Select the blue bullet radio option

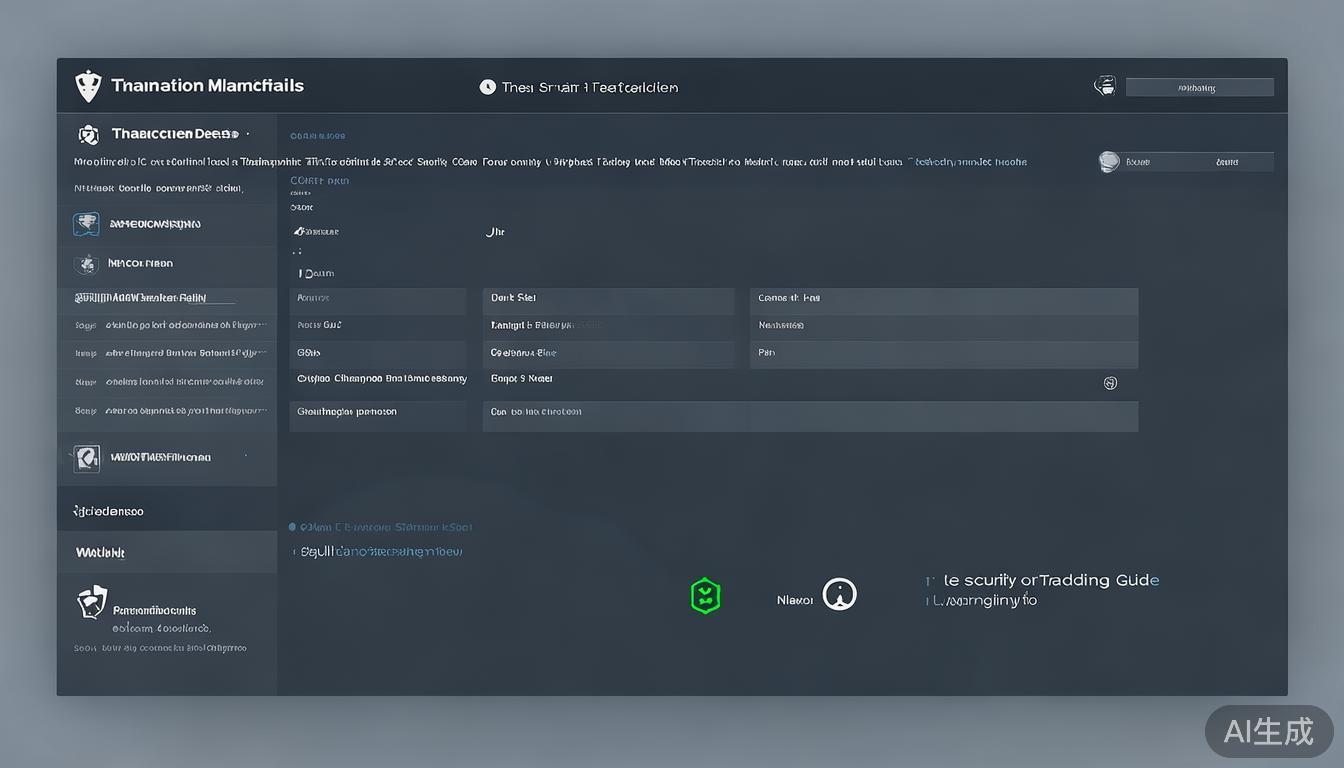pos(292,527)
